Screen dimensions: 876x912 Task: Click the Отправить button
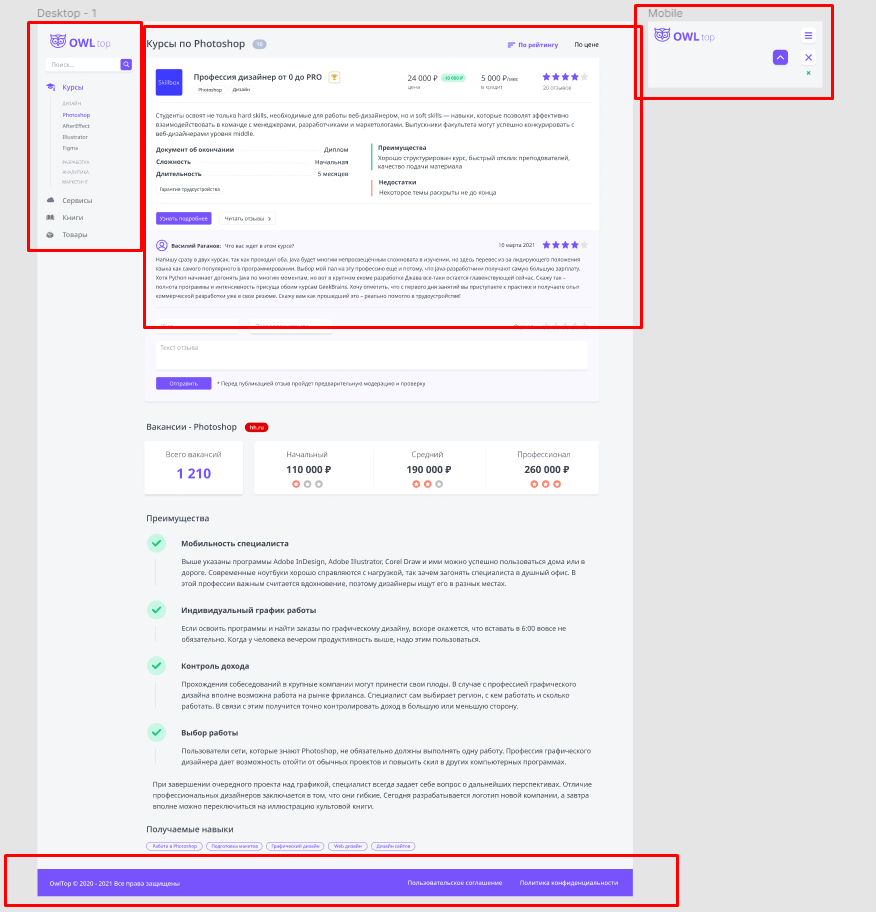coord(184,384)
